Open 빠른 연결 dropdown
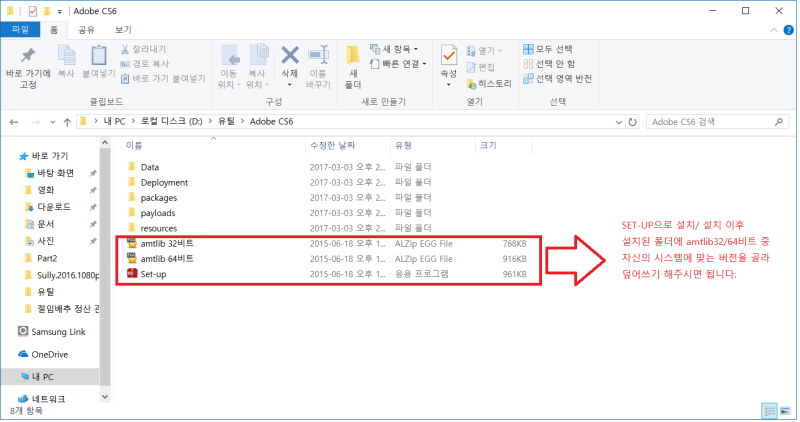800x422 pixels. coord(398,64)
